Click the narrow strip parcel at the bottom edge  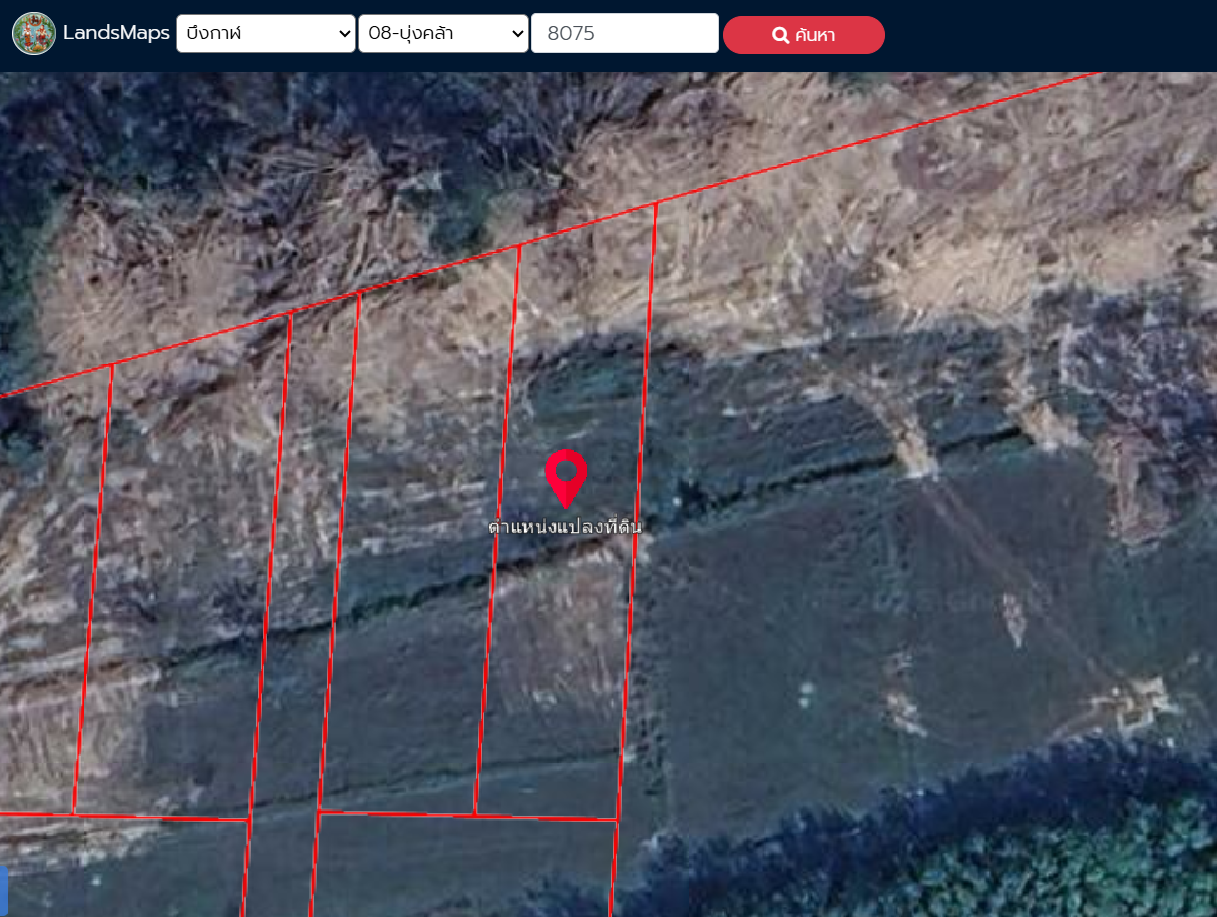coord(280,865)
